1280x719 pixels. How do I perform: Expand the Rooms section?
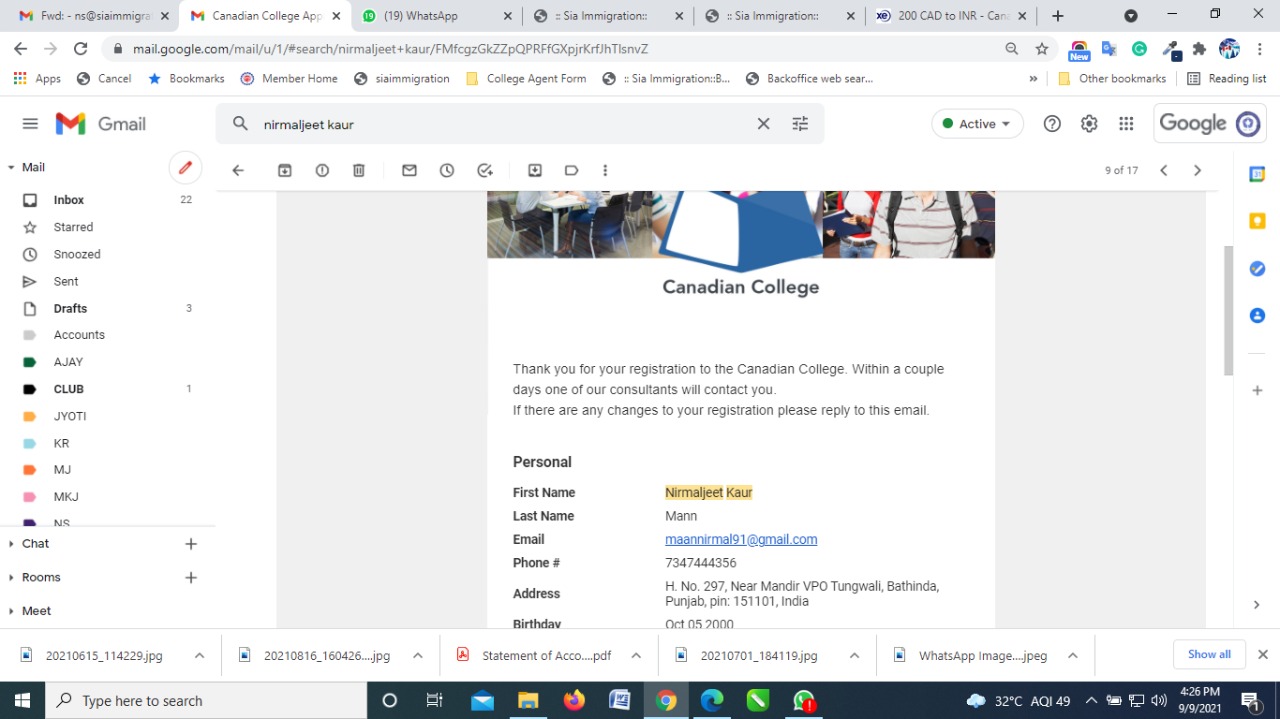[11, 578]
